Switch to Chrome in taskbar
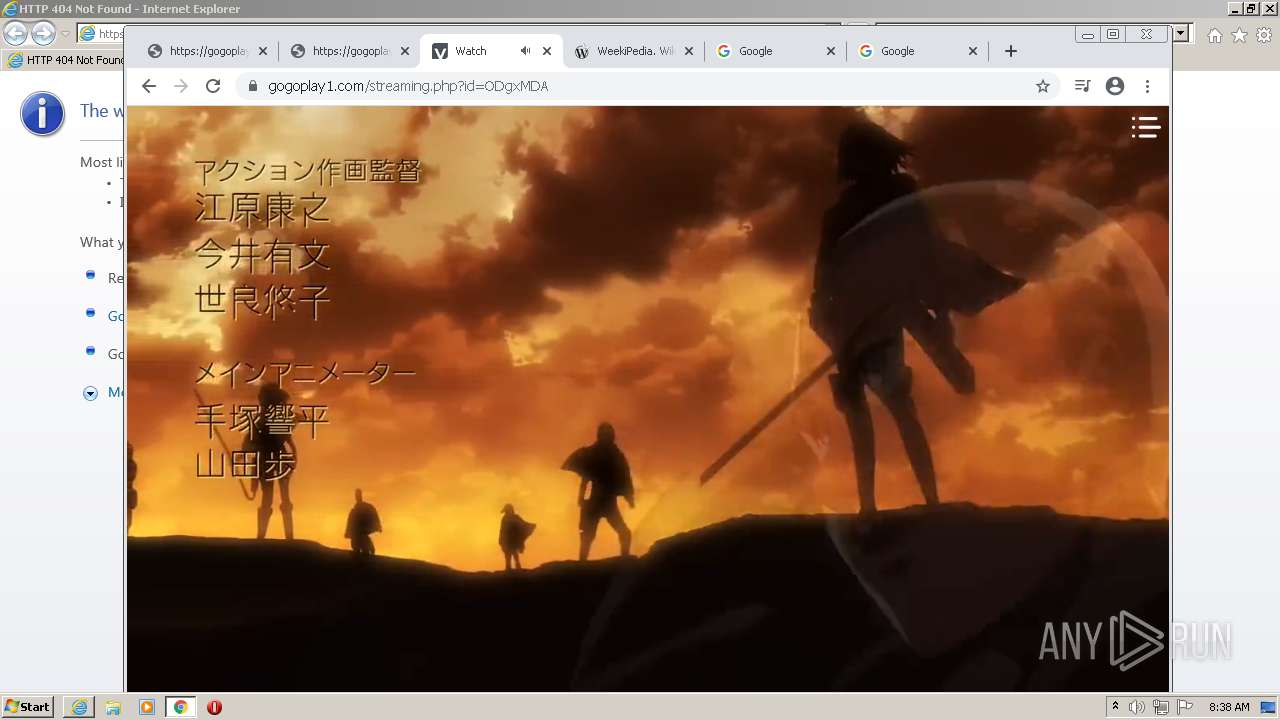 click(x=181, y=707)
